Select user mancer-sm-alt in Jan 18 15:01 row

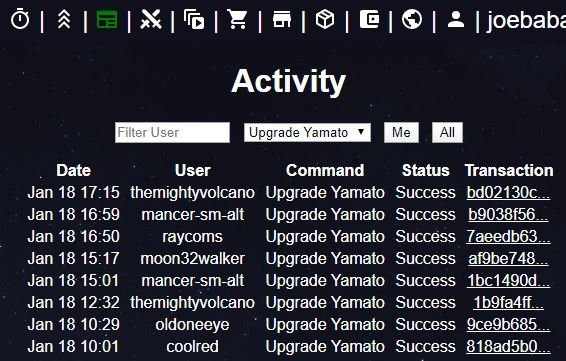pos(192,280)
